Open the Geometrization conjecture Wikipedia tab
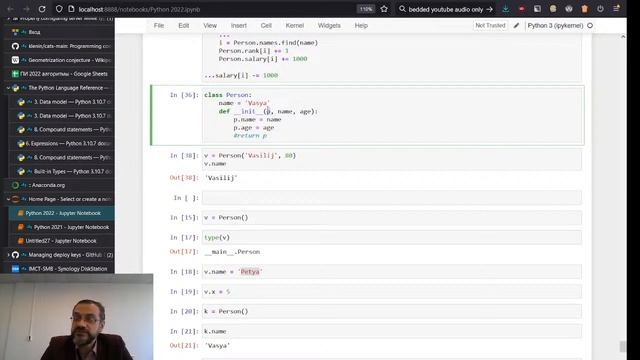640x360 pixels. click(x=60, y=60)
